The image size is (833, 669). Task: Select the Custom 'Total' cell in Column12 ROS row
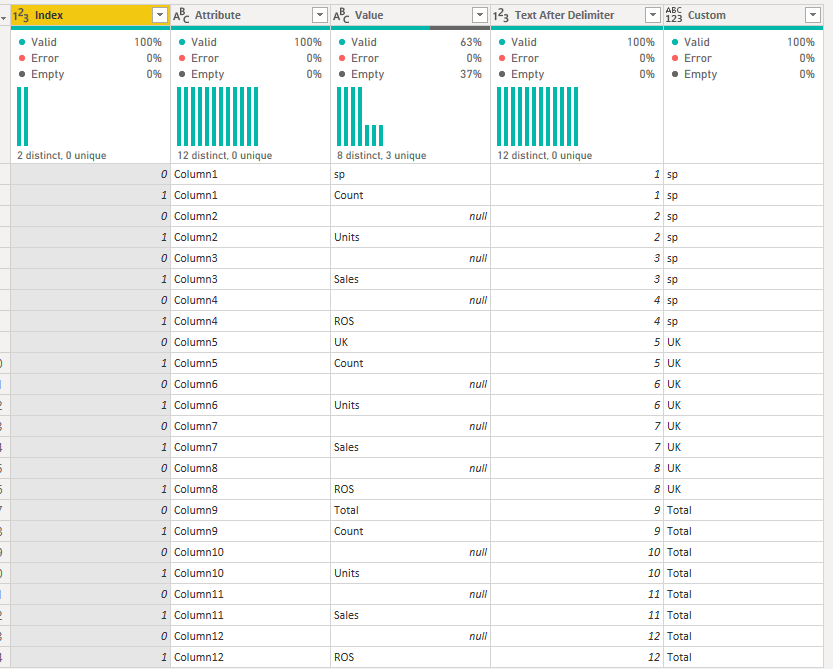[x=743, y=657]
